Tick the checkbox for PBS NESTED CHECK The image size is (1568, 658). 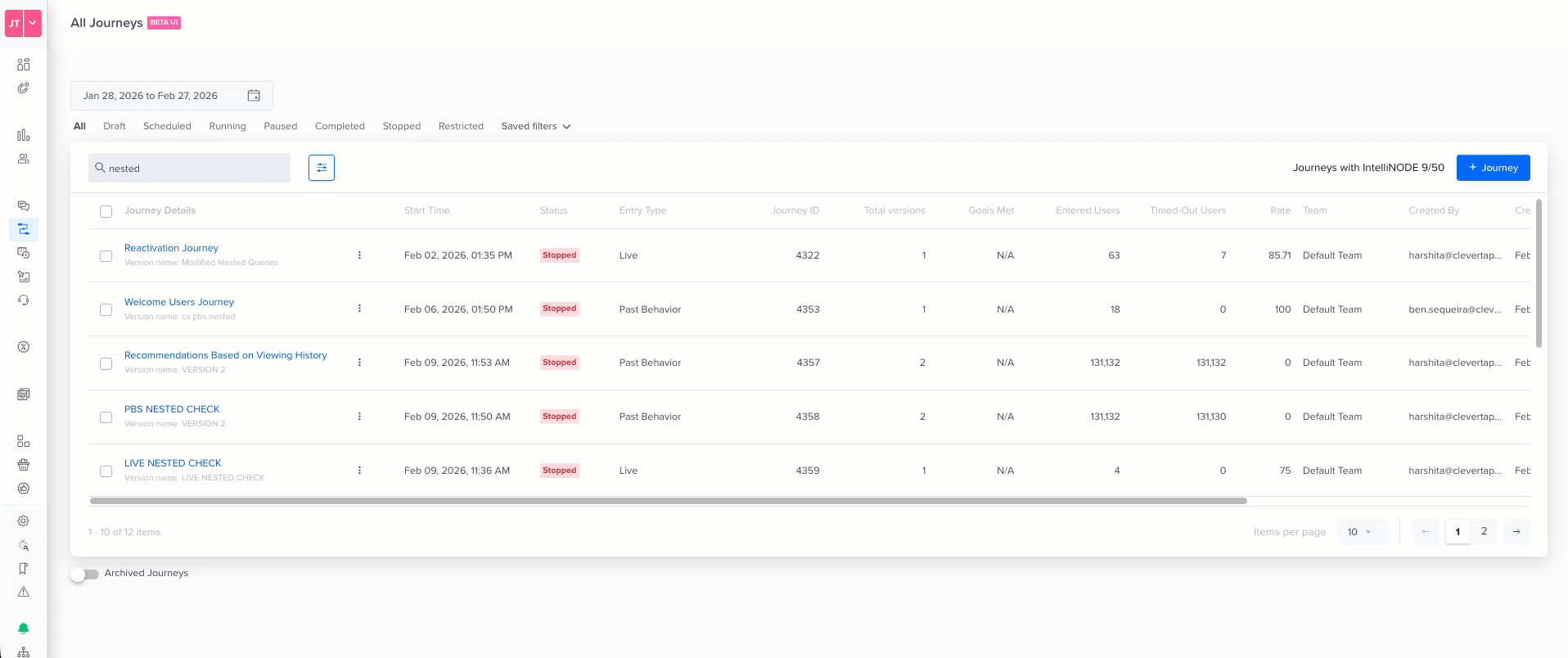point(106,417)
